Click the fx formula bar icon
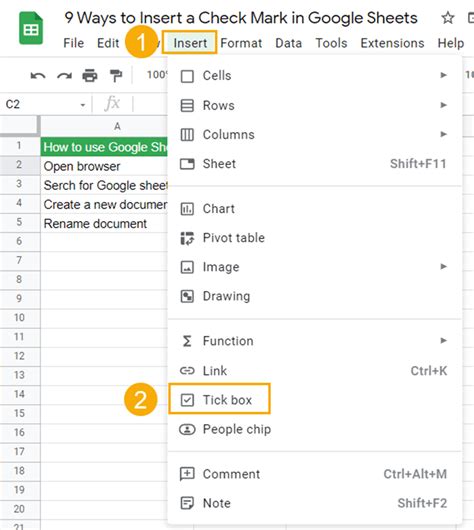 [112, 103]
